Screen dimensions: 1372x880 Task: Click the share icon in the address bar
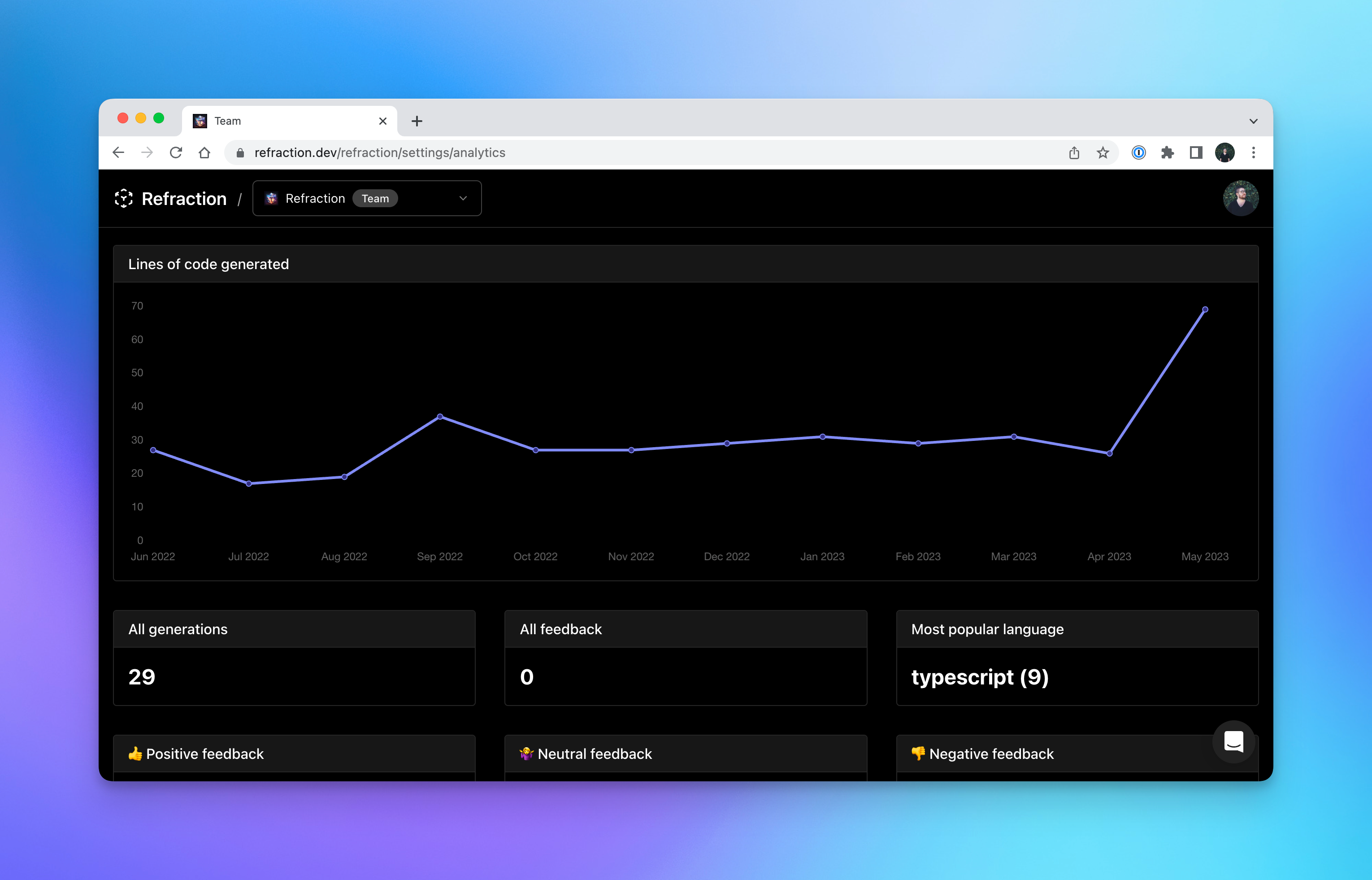click(1074, 152)
